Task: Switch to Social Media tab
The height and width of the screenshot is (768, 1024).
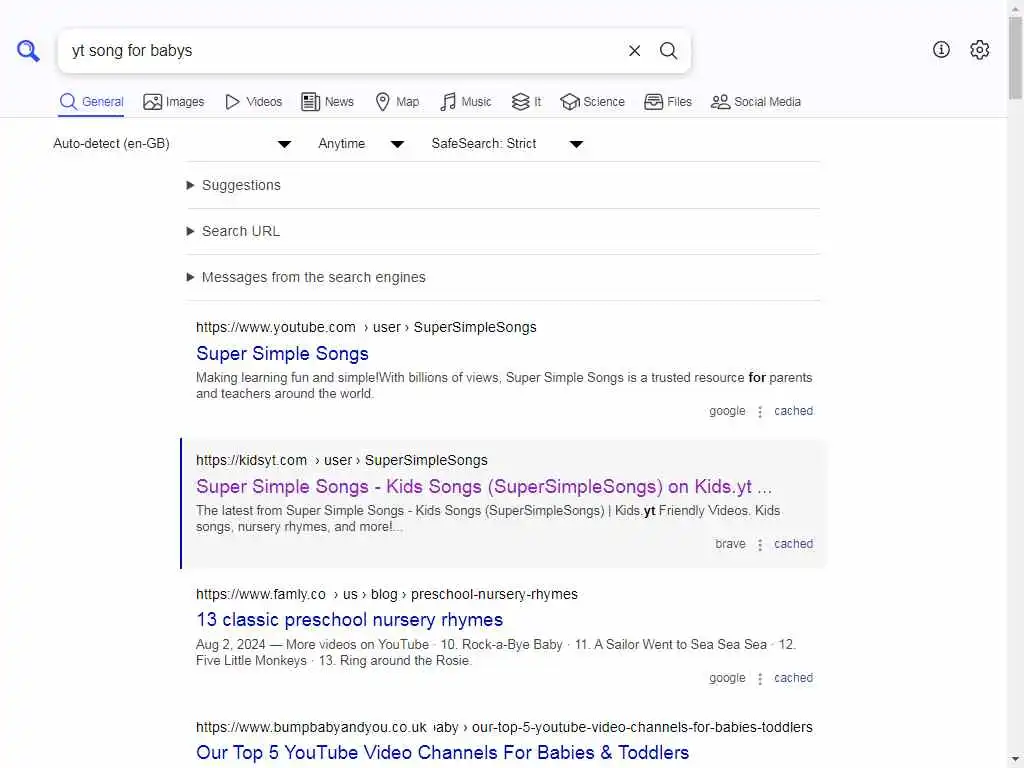Action: 756,102
